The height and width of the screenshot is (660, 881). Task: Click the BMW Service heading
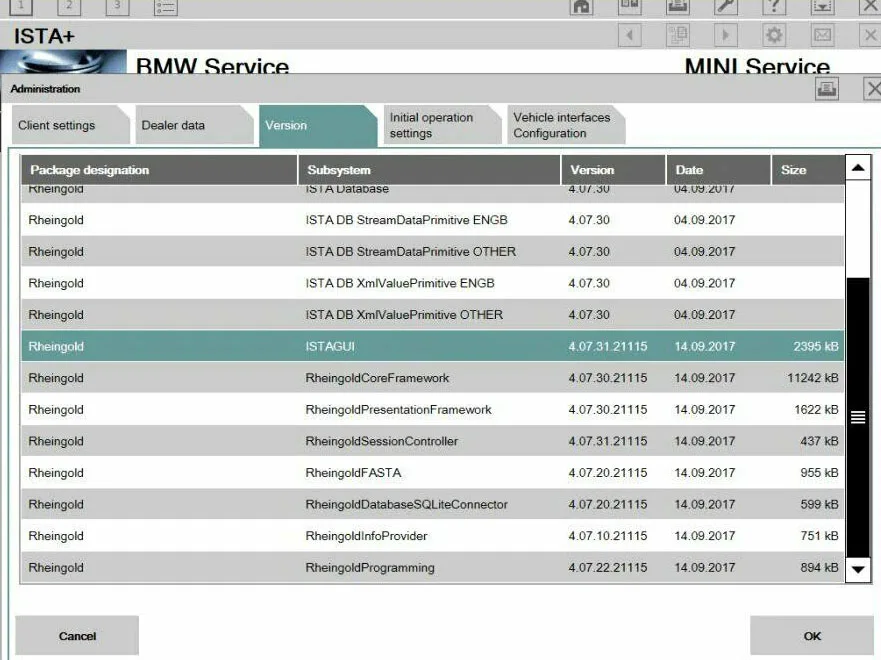click(x=212, y=65)
